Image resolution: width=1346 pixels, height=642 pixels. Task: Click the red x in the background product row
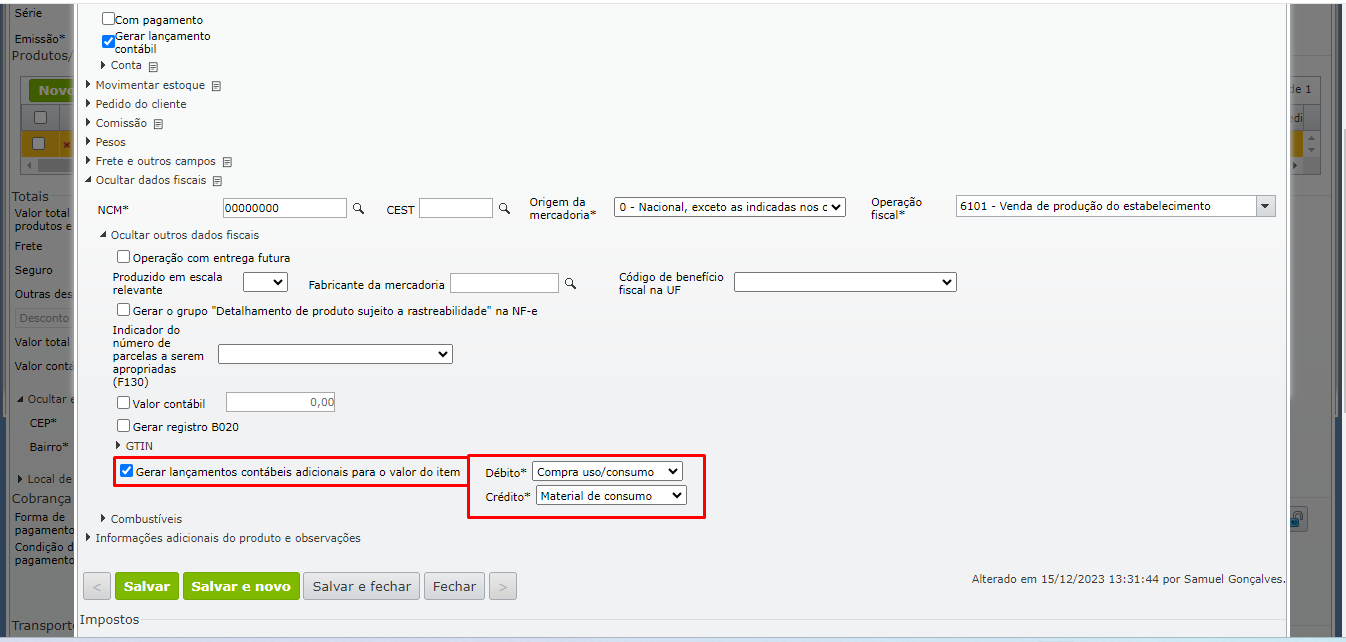(x=66, y=145)
